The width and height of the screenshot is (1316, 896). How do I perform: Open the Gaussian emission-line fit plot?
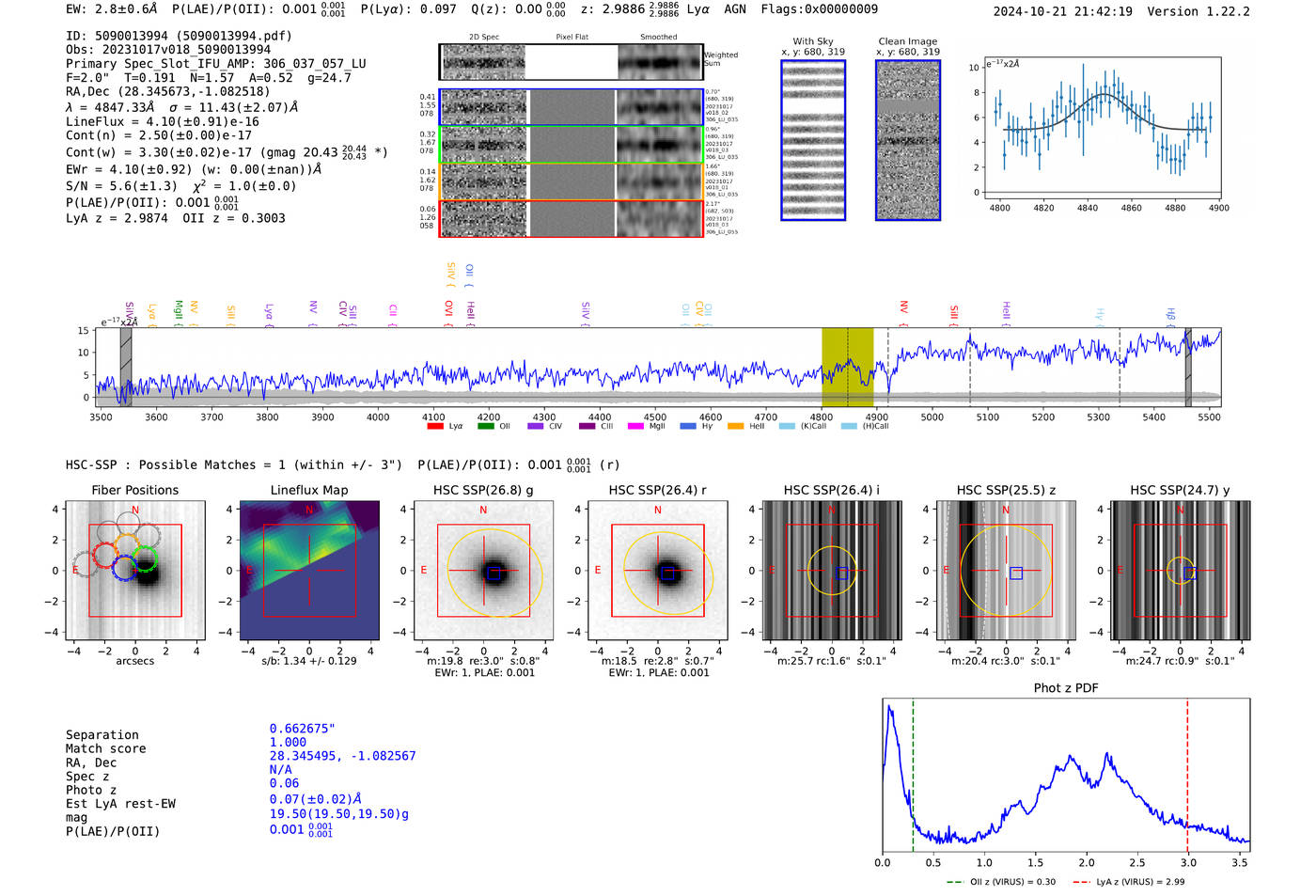tap(1103, 127)
